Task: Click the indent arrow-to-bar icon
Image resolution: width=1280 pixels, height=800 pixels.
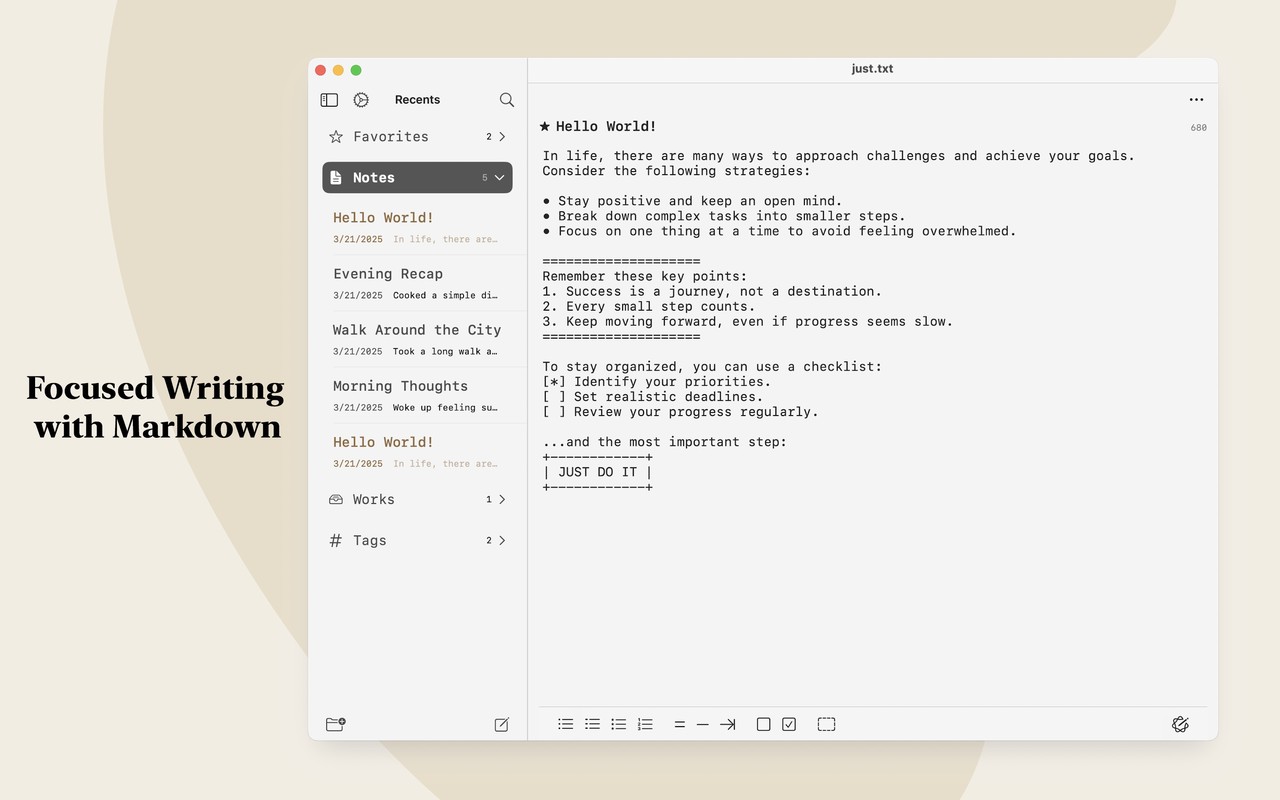Action: click(x=728, y=724)
